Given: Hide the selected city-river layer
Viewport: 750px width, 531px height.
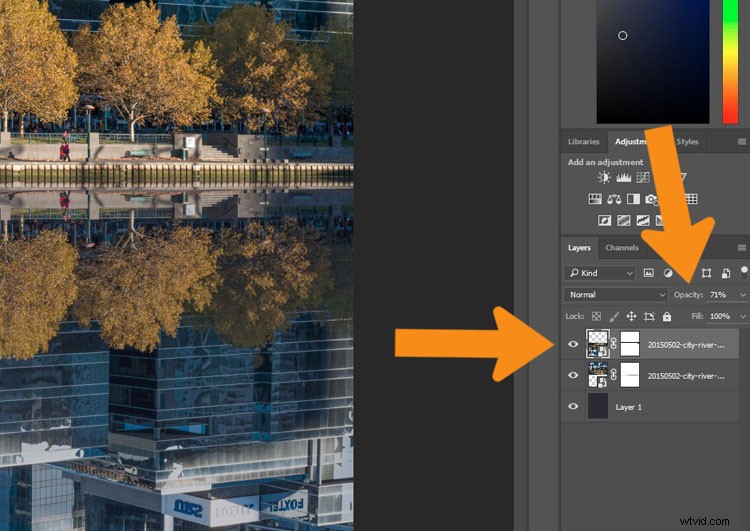Looking at the screenshot, I should 573,344.
